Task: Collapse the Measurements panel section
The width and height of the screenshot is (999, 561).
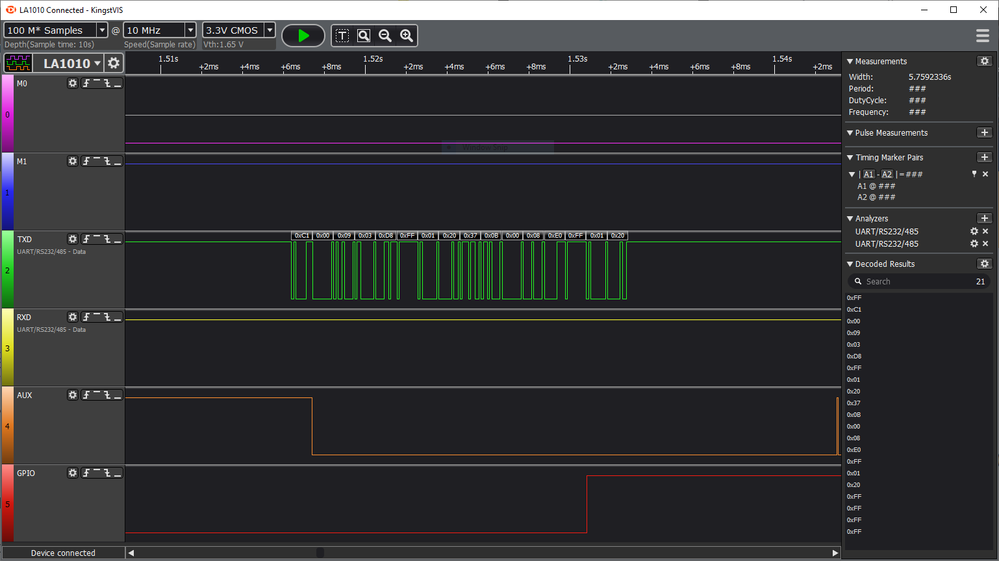Action: [x=850, y=61]
